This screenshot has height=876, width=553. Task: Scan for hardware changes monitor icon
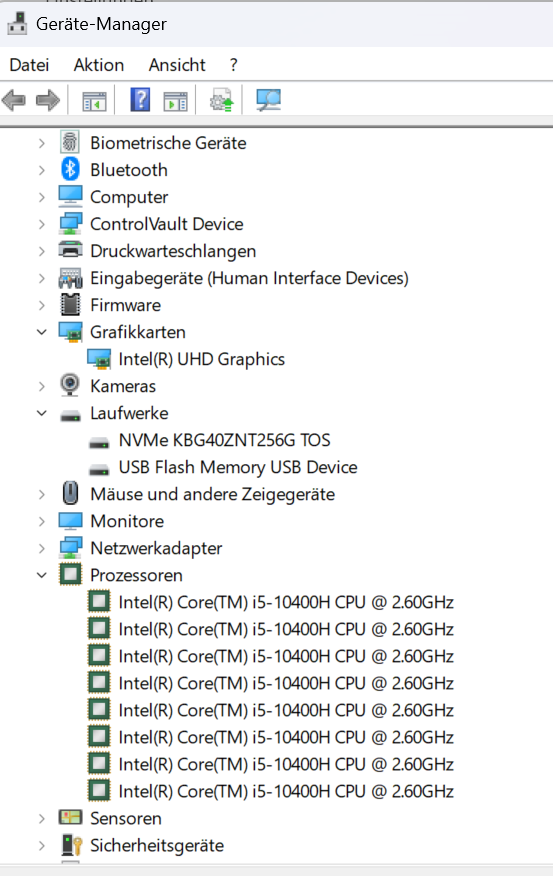269,101
